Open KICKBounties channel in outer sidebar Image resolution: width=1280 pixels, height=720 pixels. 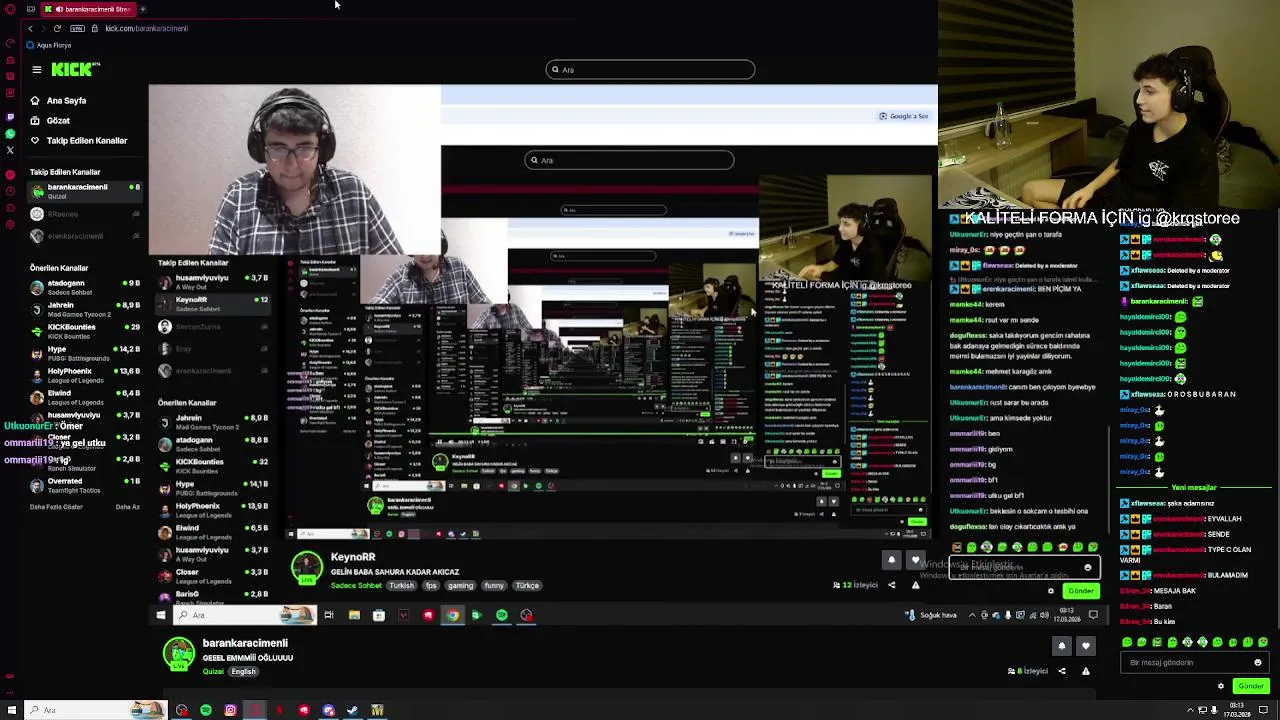pyautogui.click(x=85, y=331)
